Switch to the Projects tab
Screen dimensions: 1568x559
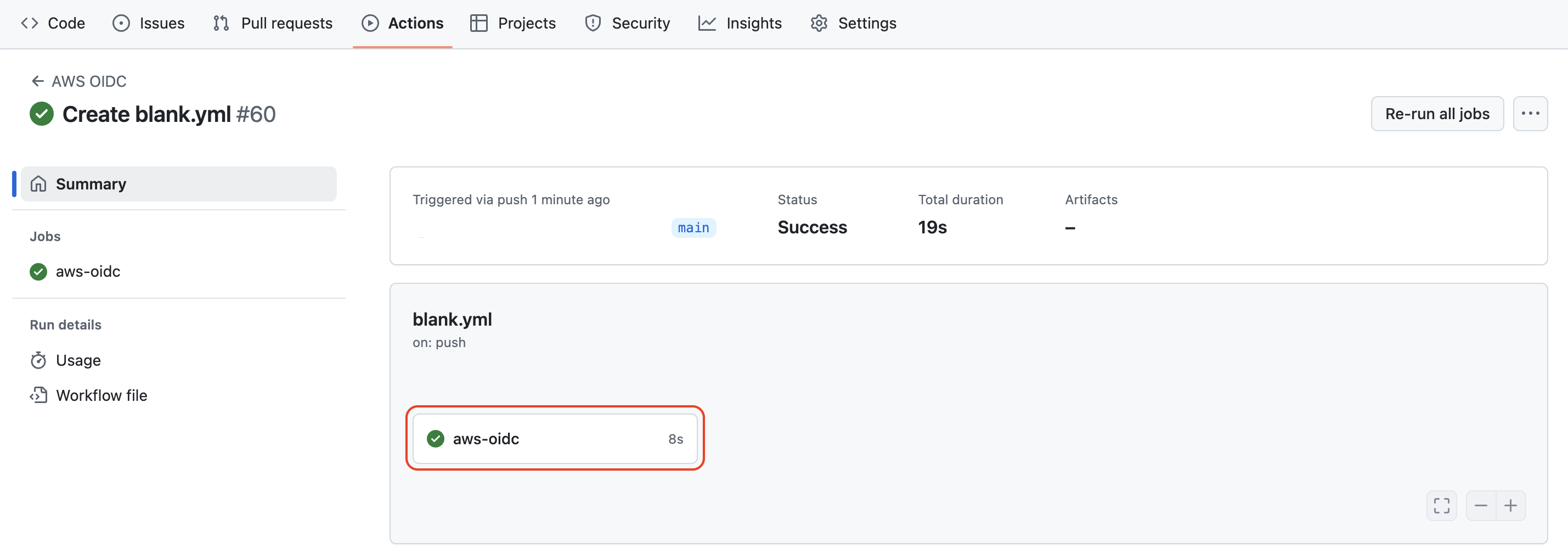click(x=513, y=23)
